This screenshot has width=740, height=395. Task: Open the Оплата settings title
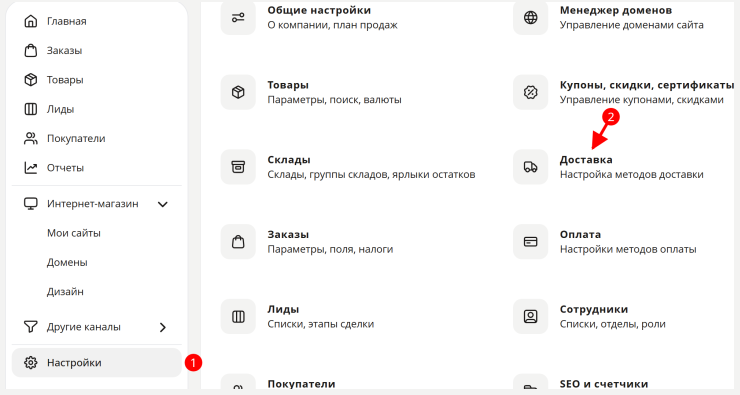580,235
